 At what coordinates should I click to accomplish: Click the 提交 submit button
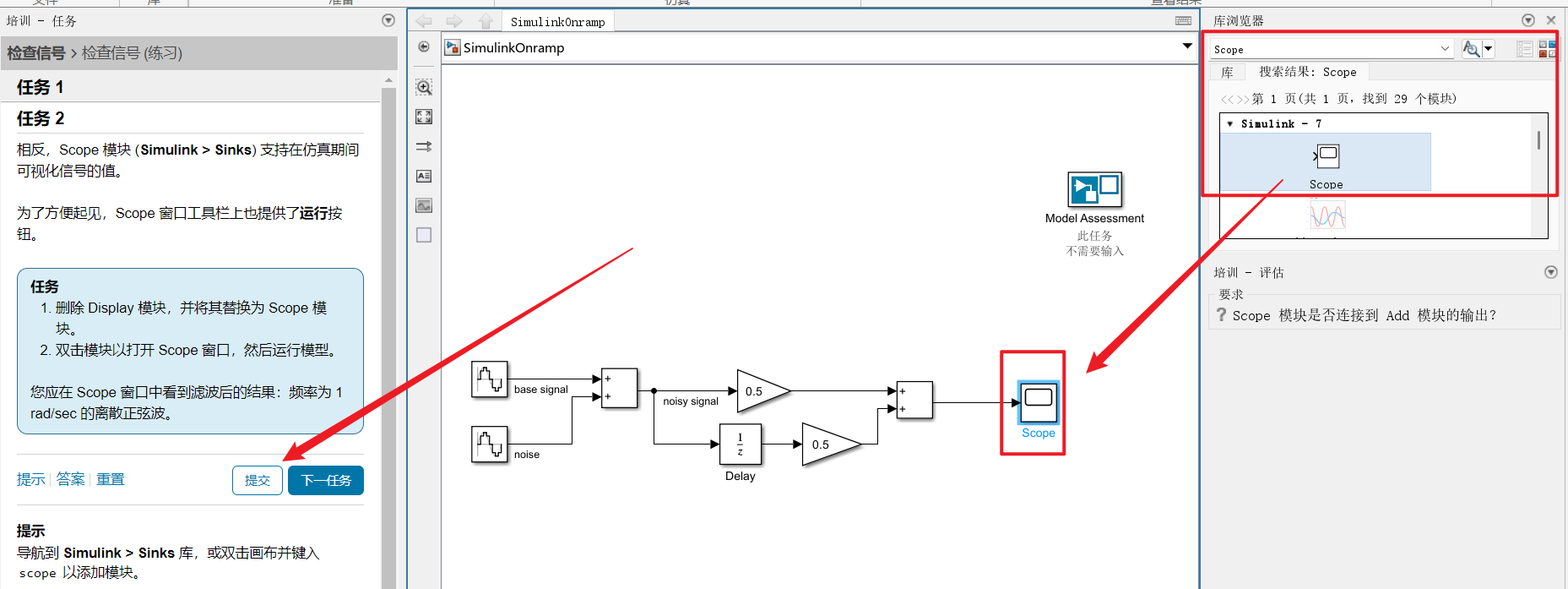tap(258, 480)
